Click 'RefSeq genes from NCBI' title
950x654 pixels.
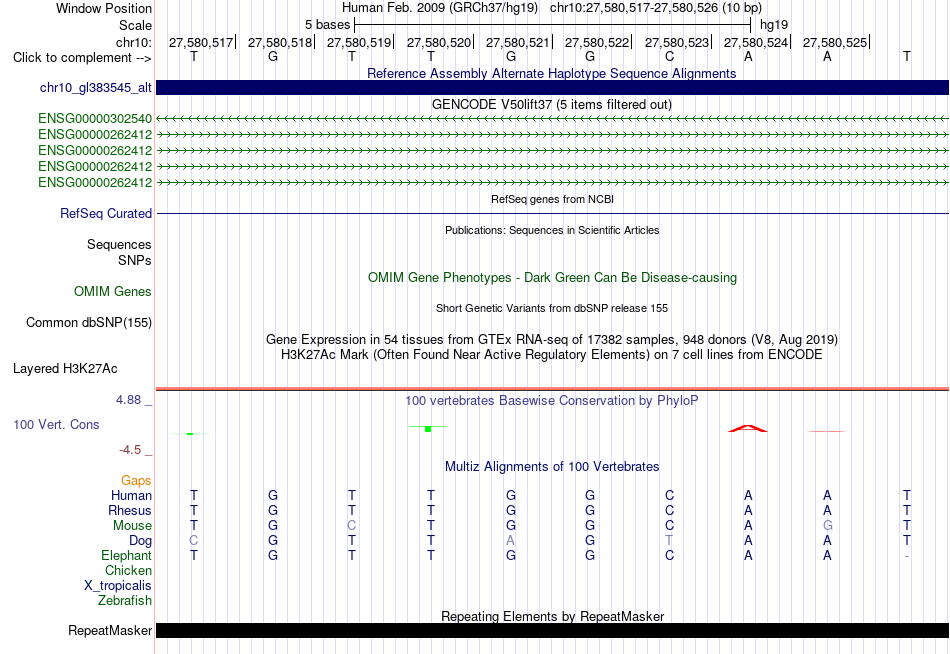pyautogui.click(x=552, y=199)
